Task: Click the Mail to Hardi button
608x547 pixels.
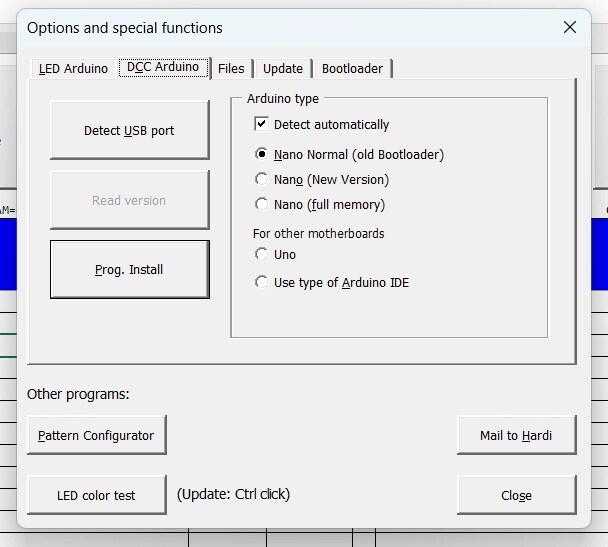Action: click(x=516, y=436)
